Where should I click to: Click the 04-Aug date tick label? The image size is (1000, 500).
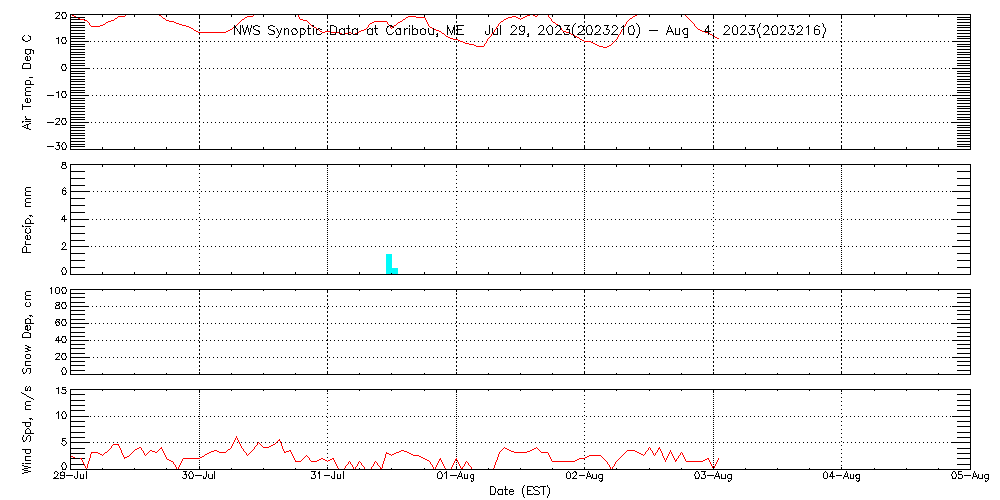(841, 477)
